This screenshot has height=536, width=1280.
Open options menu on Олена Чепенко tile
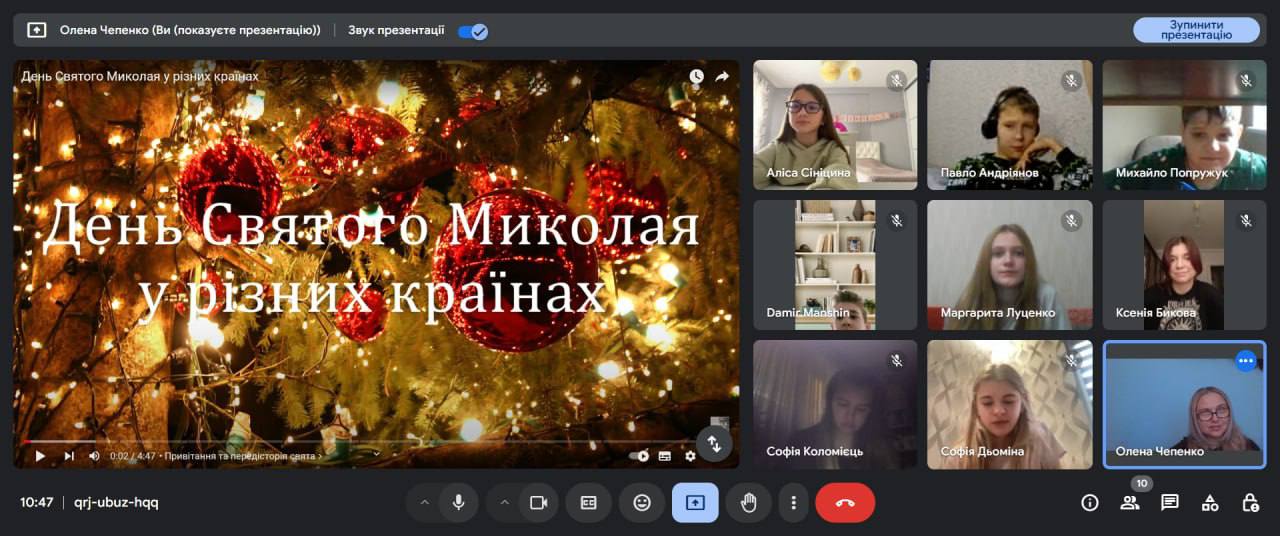(1245, 361)
